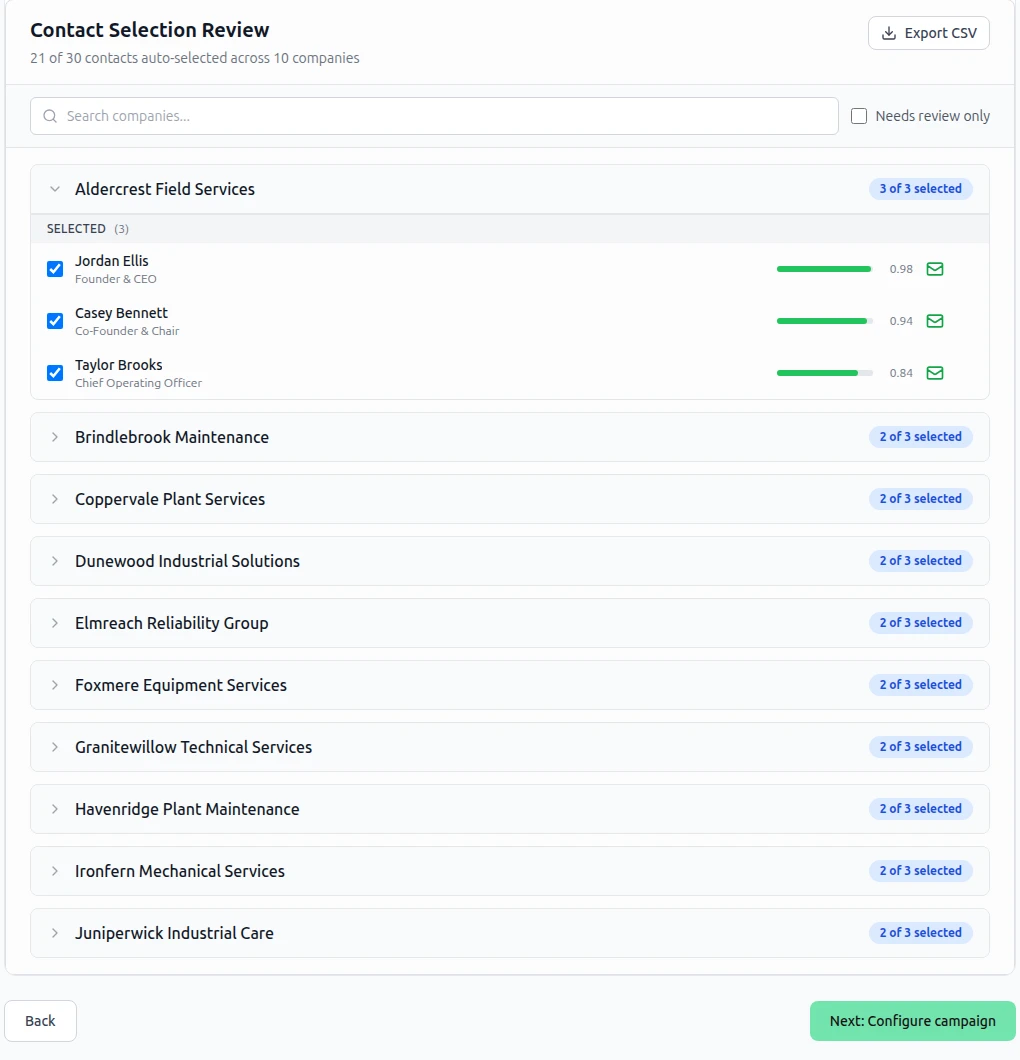This screenshot has height=1060, width=1020.
Task: Click the email icon for Jordan Ellis
Action: 934,269
